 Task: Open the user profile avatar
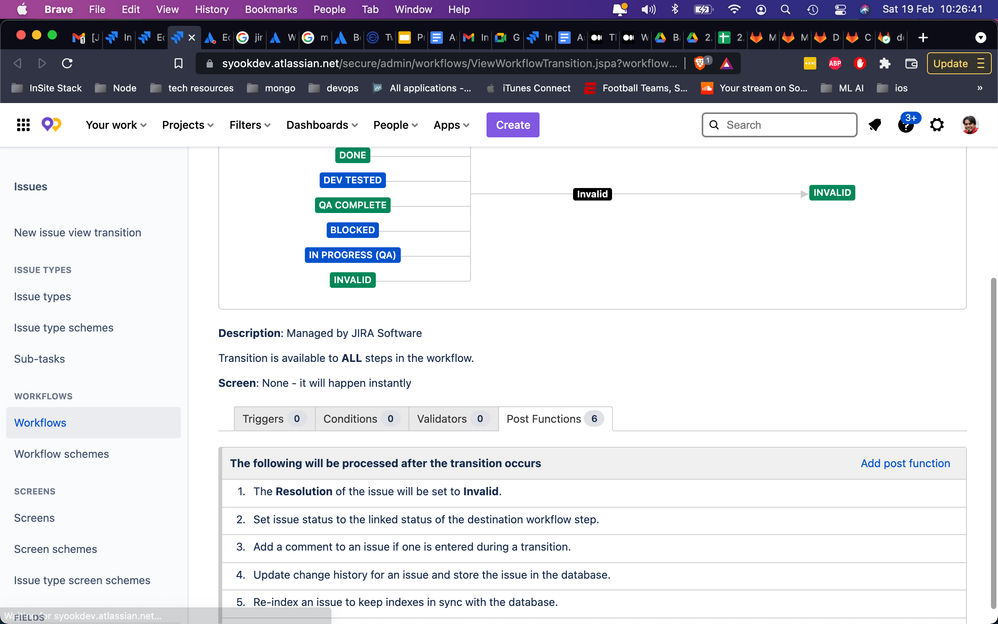(x=969, y=125)
